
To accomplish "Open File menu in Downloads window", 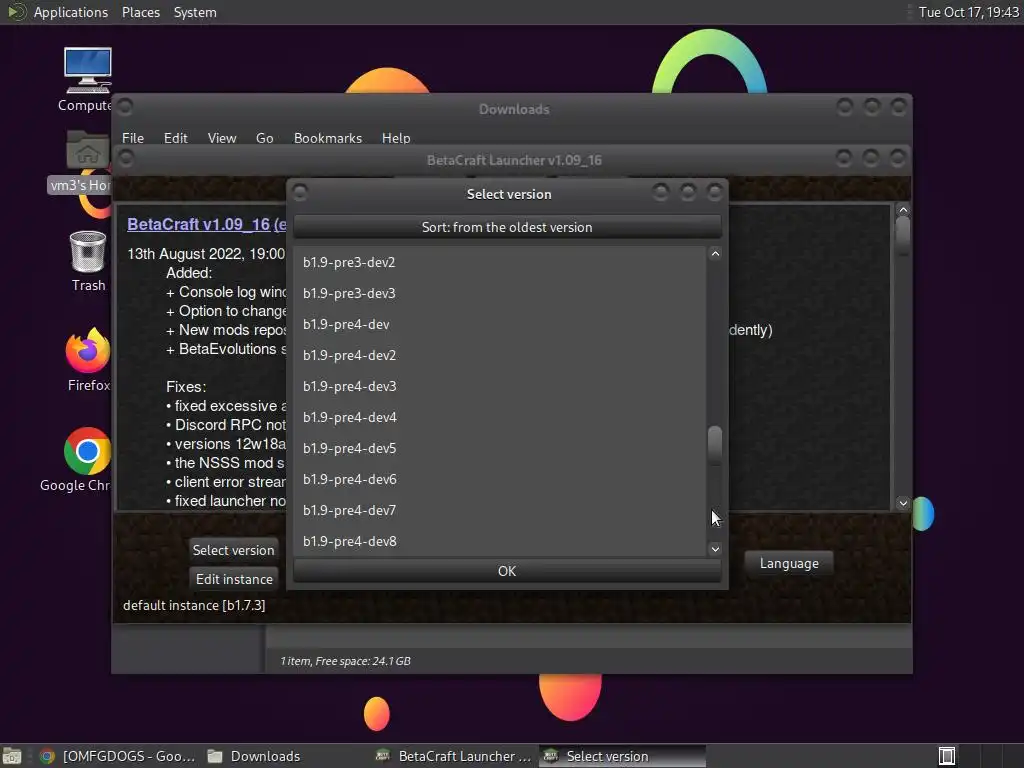I will click(133, 138).
